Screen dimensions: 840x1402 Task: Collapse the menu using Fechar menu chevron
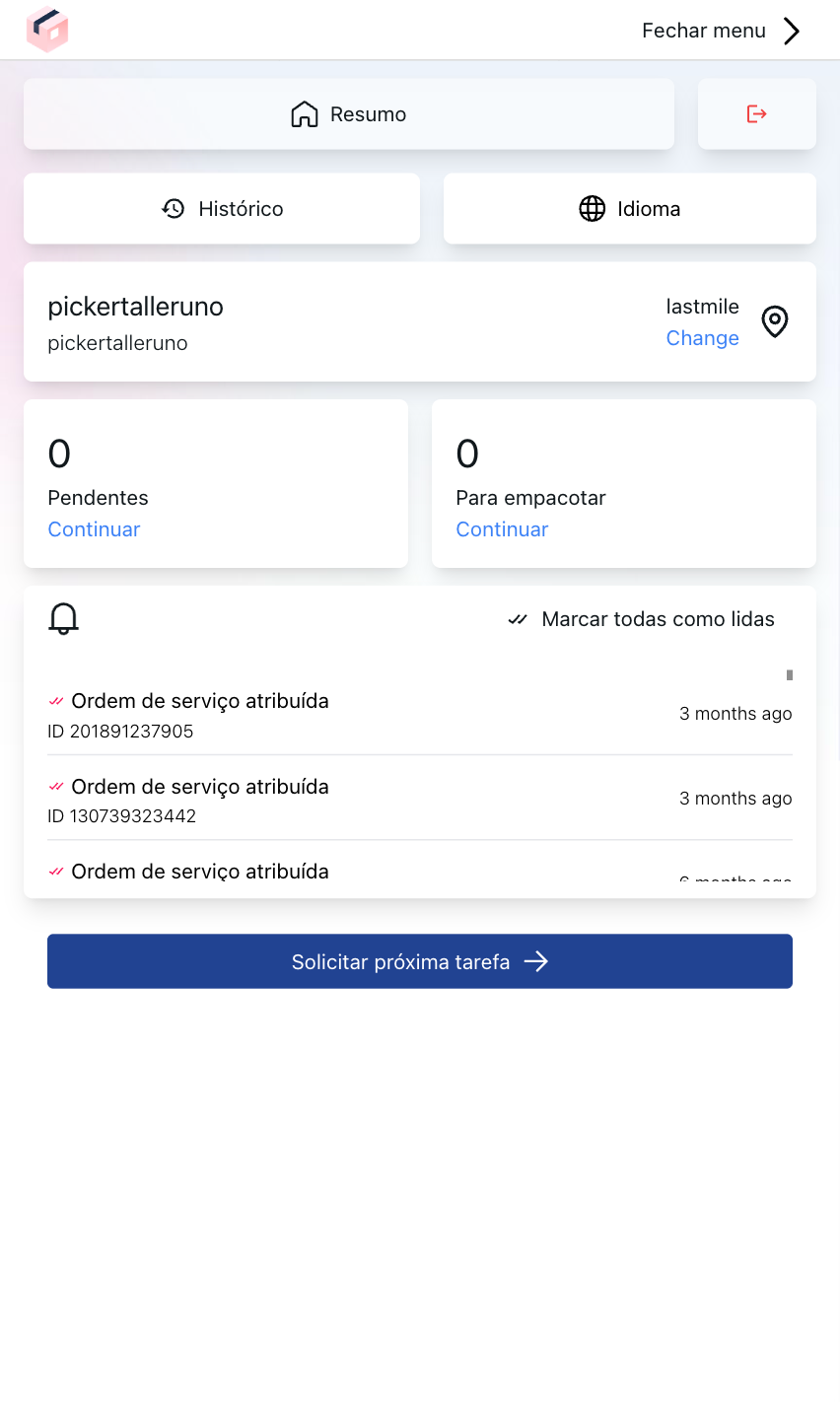792,30
